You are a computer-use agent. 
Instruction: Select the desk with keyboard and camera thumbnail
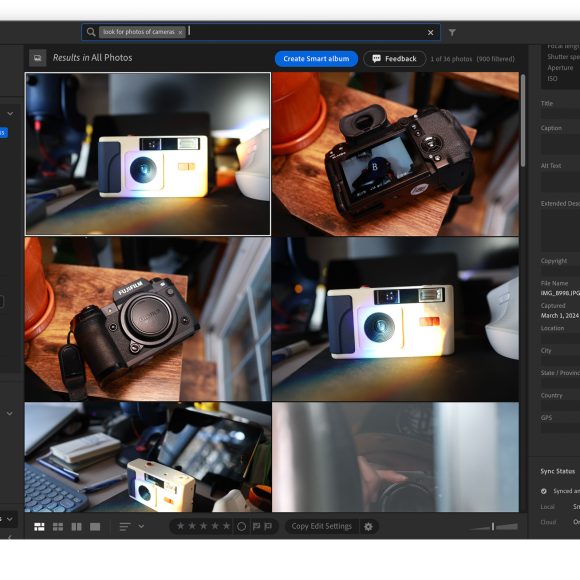tap(148, 457)
